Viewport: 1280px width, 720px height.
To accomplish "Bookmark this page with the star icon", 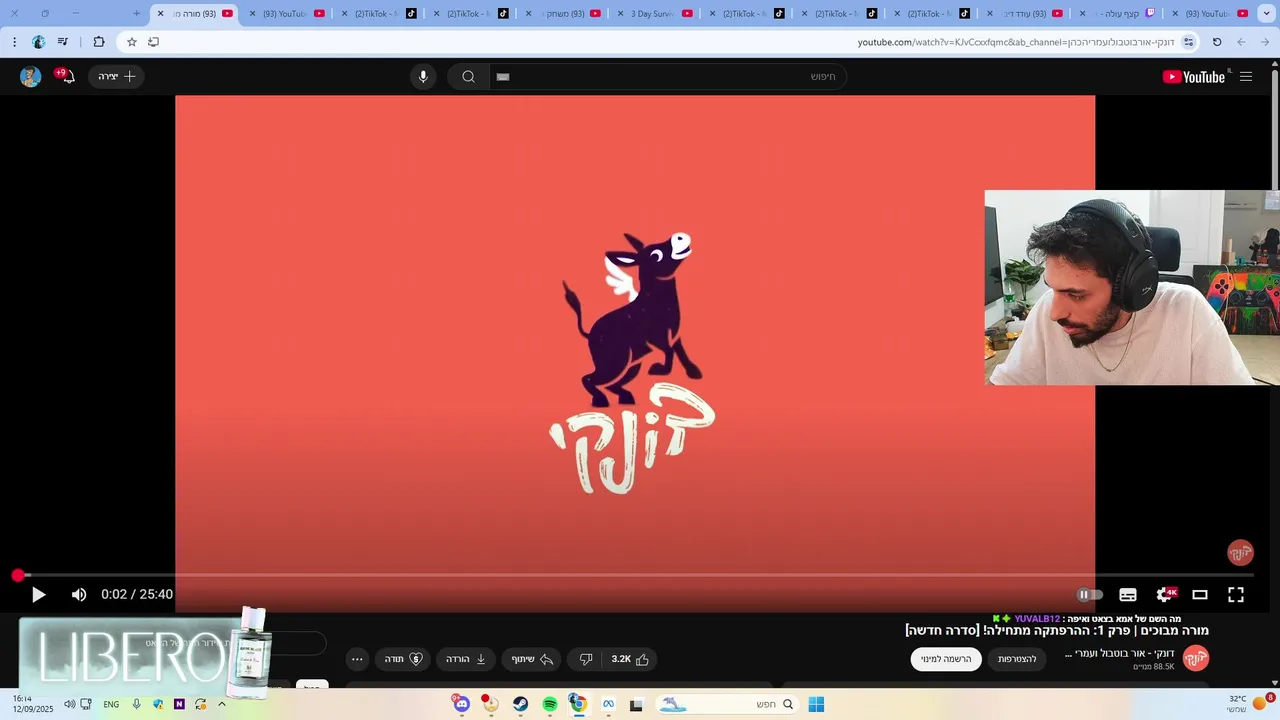I will tap(131, 42).
